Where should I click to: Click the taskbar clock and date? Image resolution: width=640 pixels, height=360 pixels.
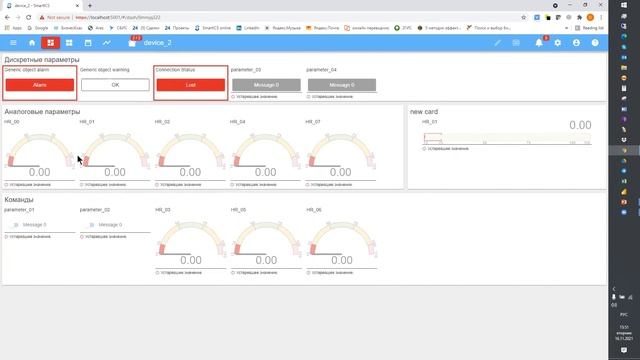click(624, 333)
